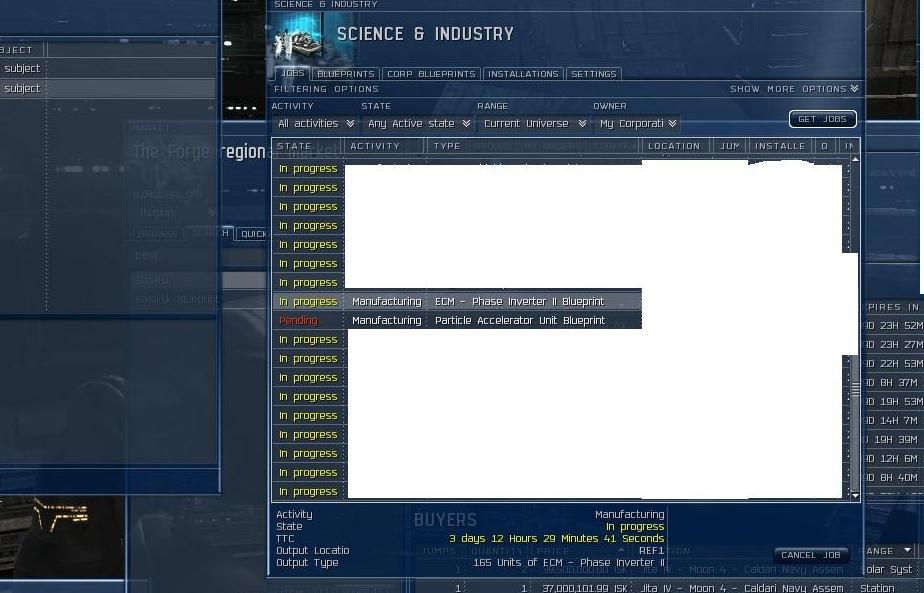Open the Current Universe range dropdown
The image size is (924, 593).
point(534,123)
